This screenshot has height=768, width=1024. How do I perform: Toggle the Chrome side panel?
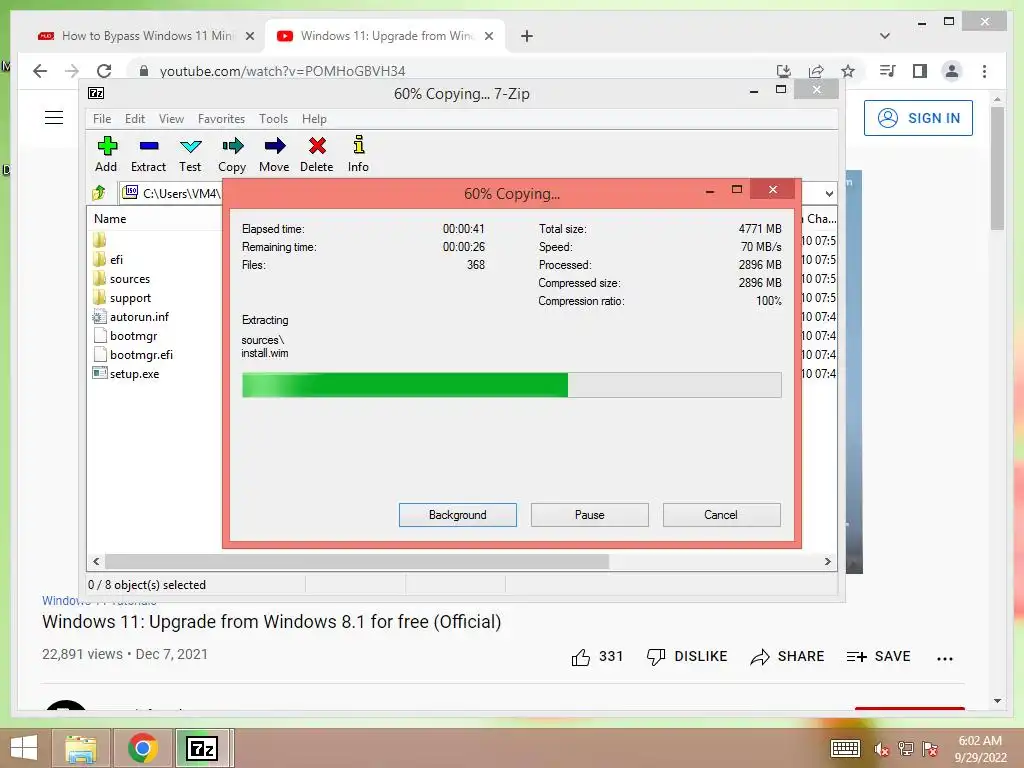(920, 71)
